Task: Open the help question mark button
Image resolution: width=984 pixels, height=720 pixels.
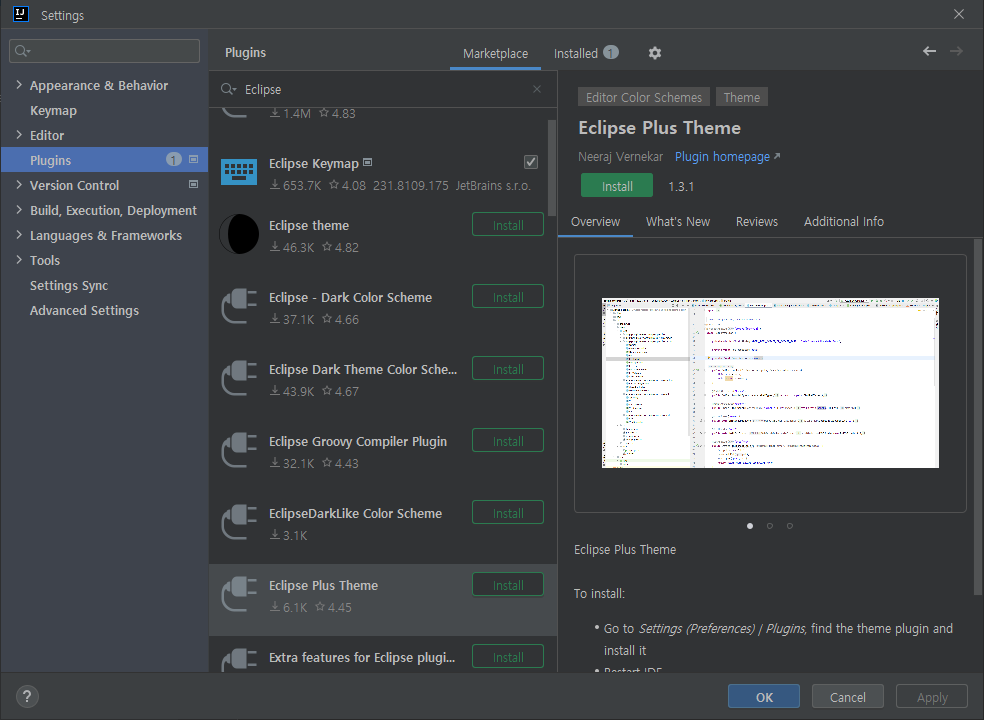Action: pyautogui.click(x=27, y=696)
